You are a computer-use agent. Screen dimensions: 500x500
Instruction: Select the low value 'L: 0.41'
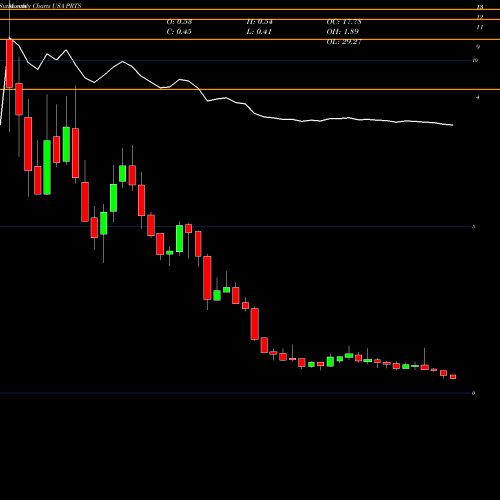coord(259,32)
